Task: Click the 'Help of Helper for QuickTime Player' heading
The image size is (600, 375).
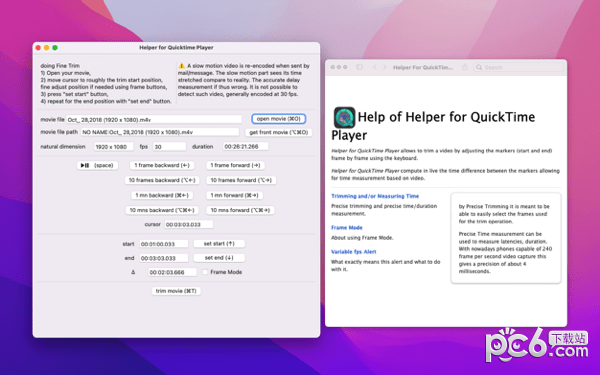Action: click(x=434, y=126)
